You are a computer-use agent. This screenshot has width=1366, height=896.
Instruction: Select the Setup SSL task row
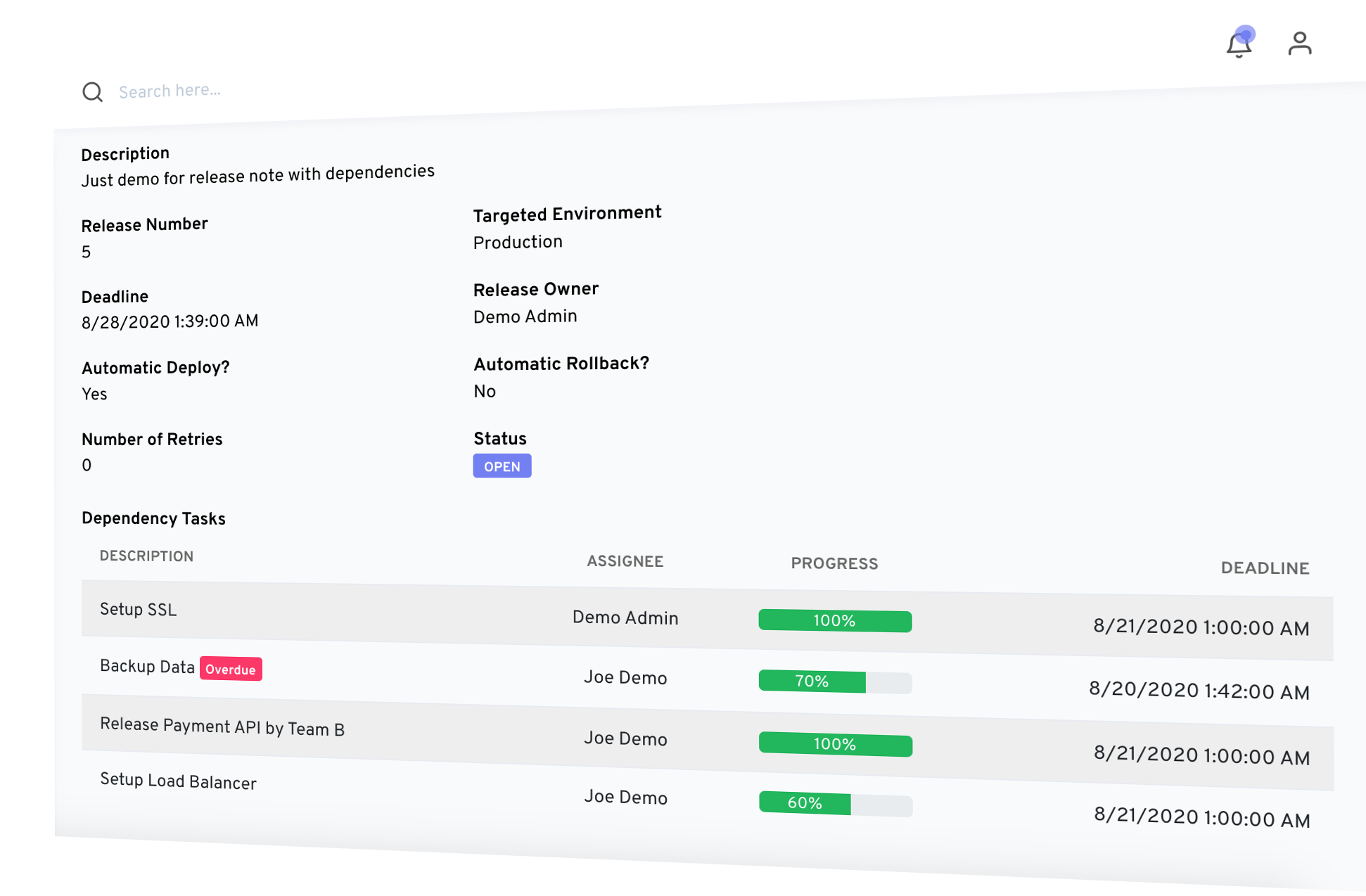[x=138, y=610]
